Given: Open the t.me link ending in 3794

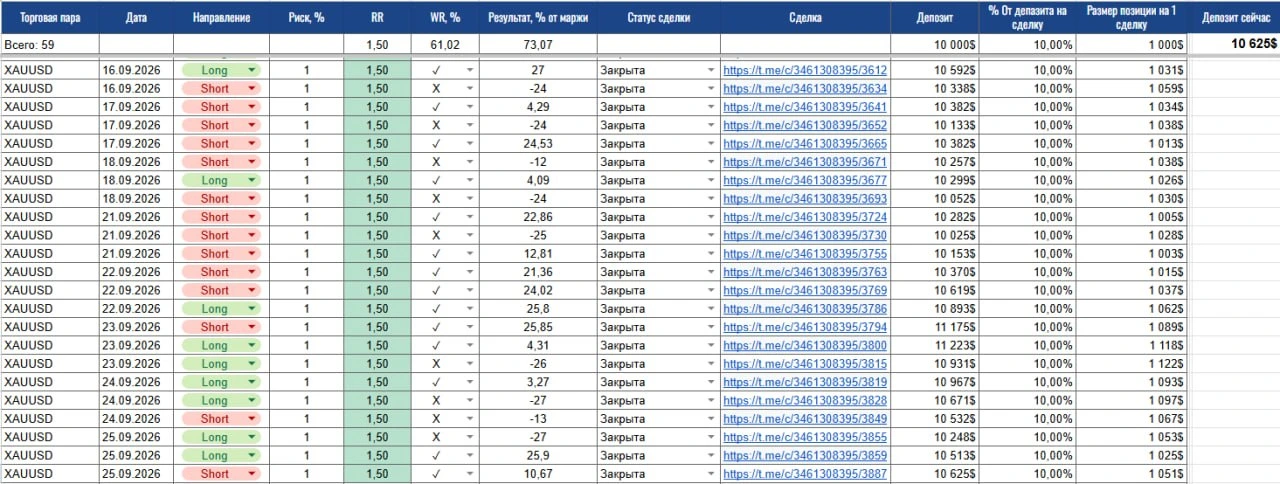Looking at the screenshot, I should (x=805, y=327).
